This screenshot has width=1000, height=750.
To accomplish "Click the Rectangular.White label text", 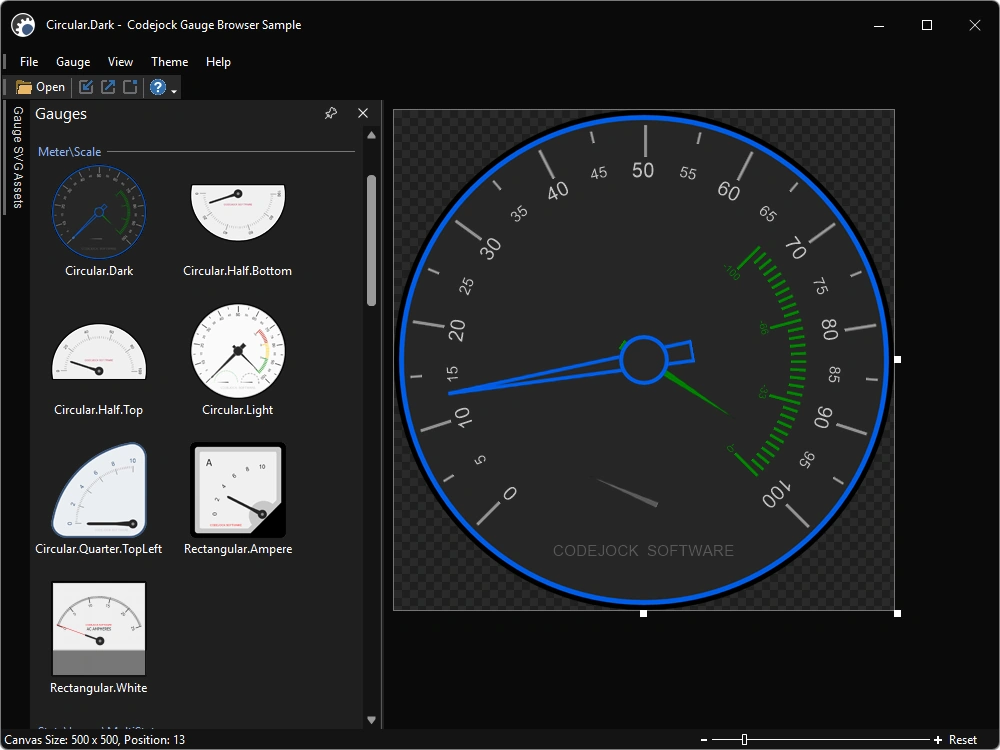I will (99, 688).
